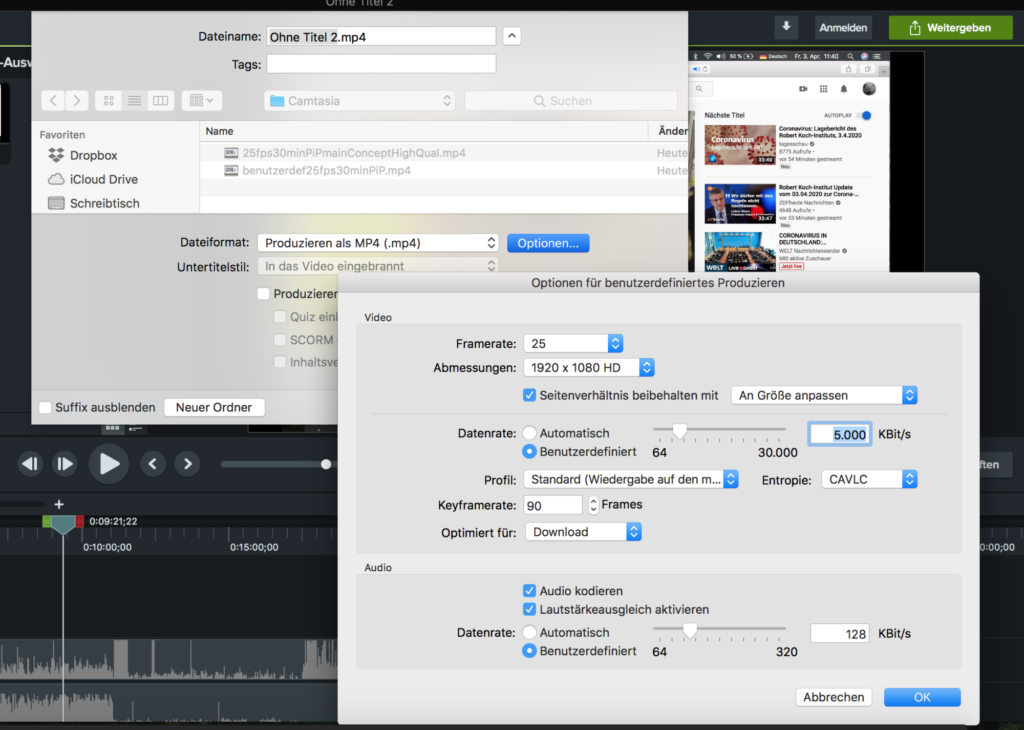The width and height of the screenshot is (1024, 730).
Task: Click the Dateiname input field
Action: point(381,37)
